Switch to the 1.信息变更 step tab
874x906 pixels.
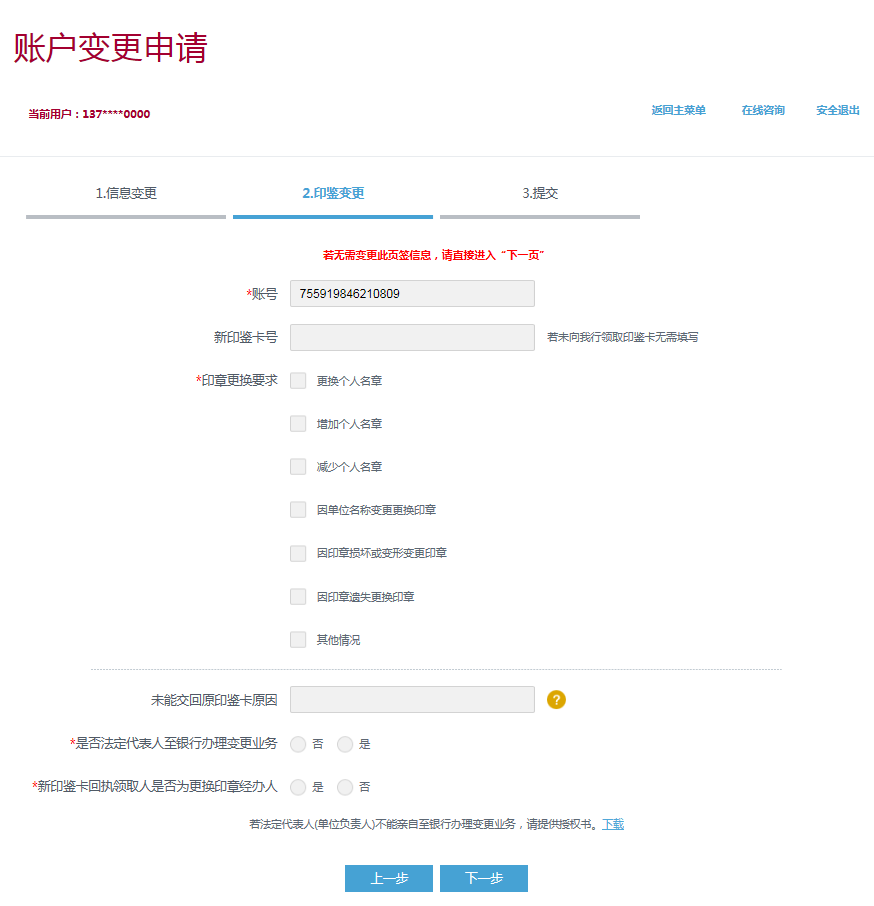point(126,194)
